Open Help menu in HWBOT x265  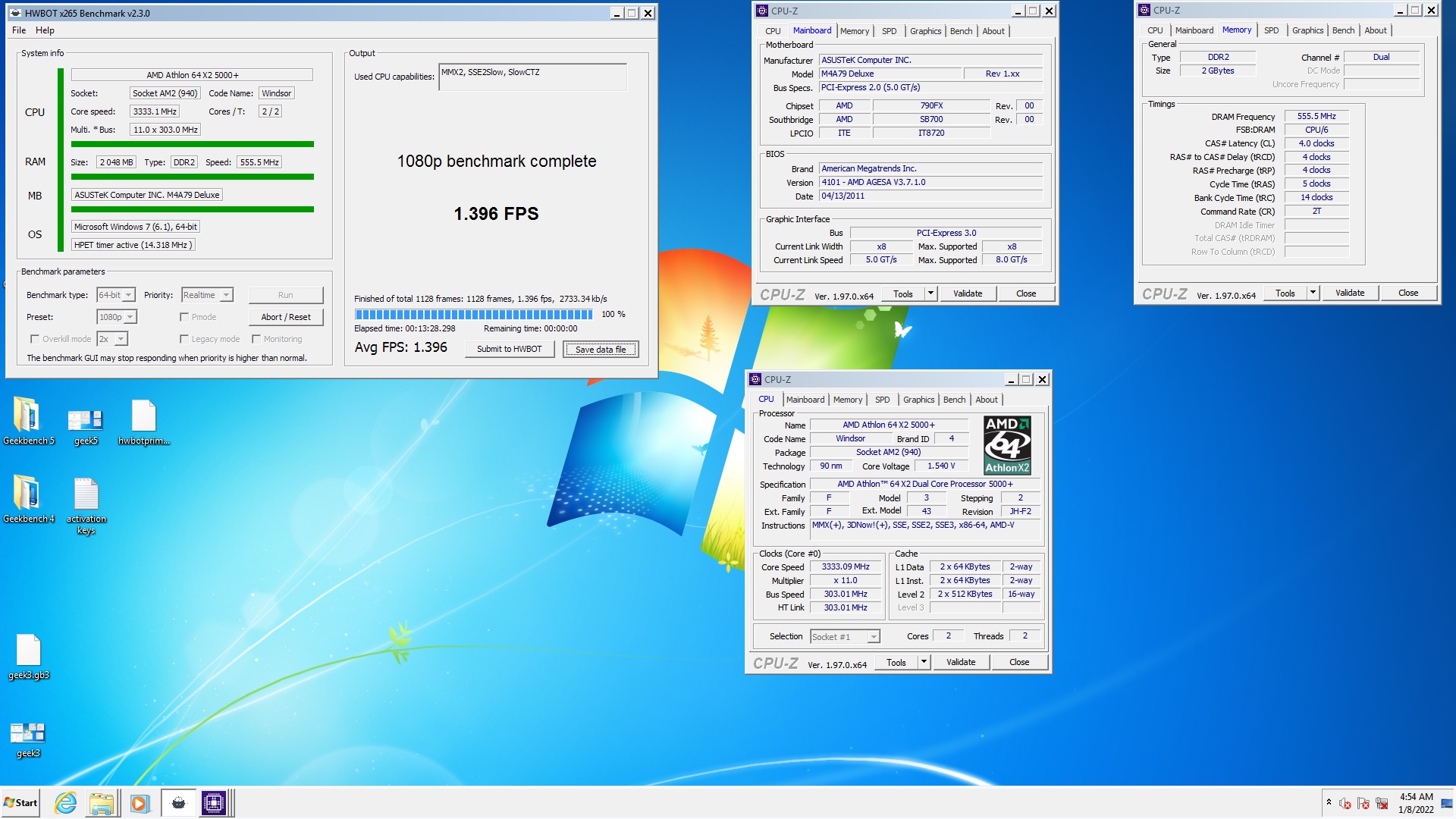45,30
